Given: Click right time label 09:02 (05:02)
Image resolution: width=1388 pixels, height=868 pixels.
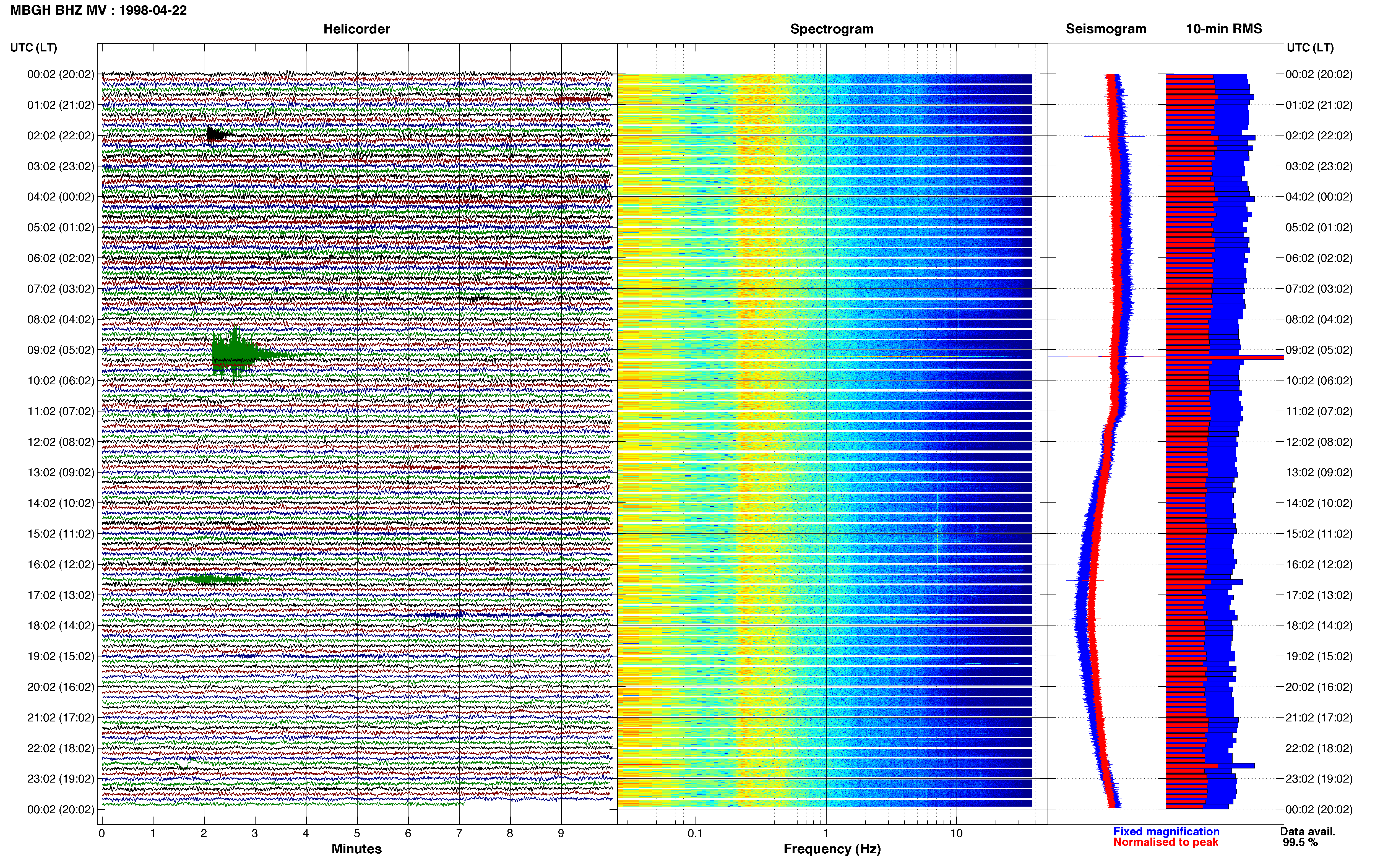Looking at the screenshot, I should tap(1319, 350).
